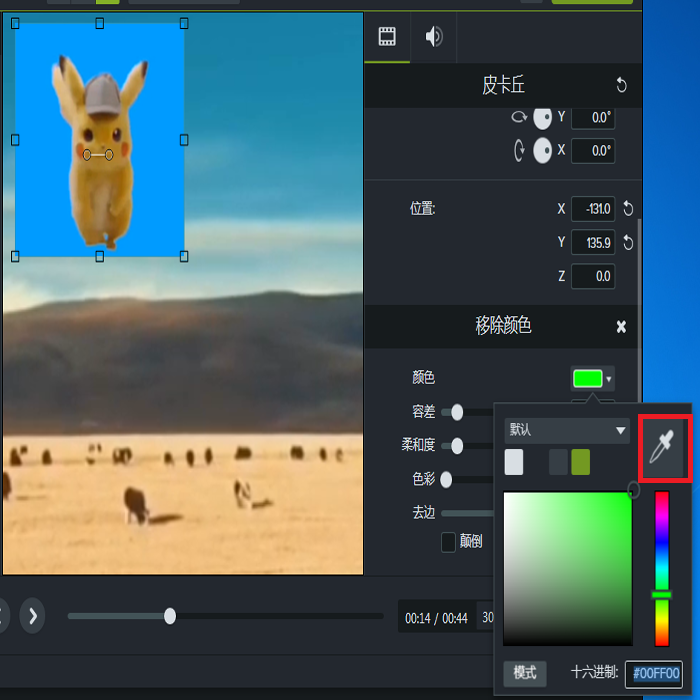Pick the white palette swatch
Screen dimensions: 700x700
[x=514, y=462]
